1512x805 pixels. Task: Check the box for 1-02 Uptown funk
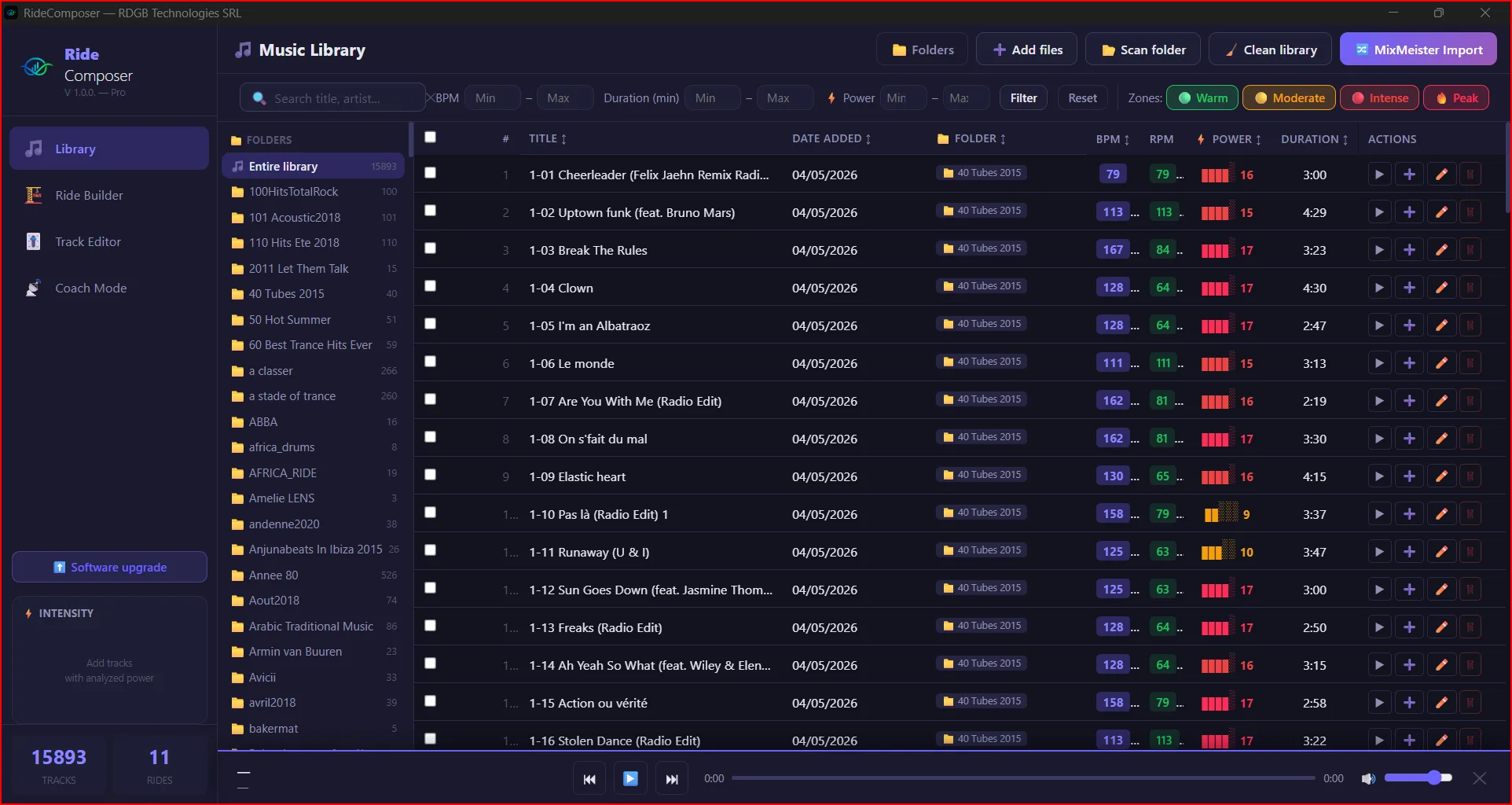pos(430,210)
